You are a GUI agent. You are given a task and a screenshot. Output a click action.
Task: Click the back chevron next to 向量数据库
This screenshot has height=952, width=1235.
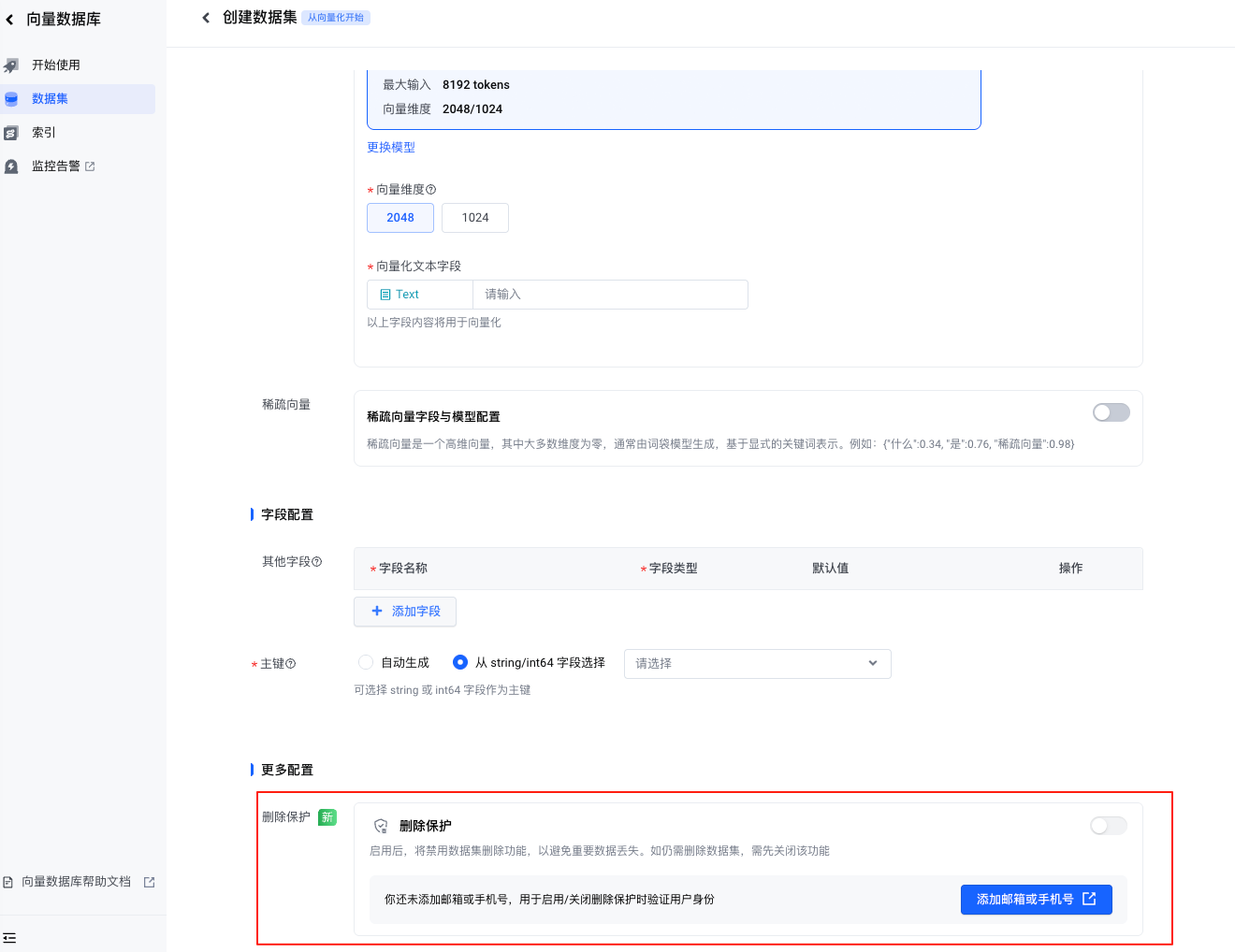point(9,19)
